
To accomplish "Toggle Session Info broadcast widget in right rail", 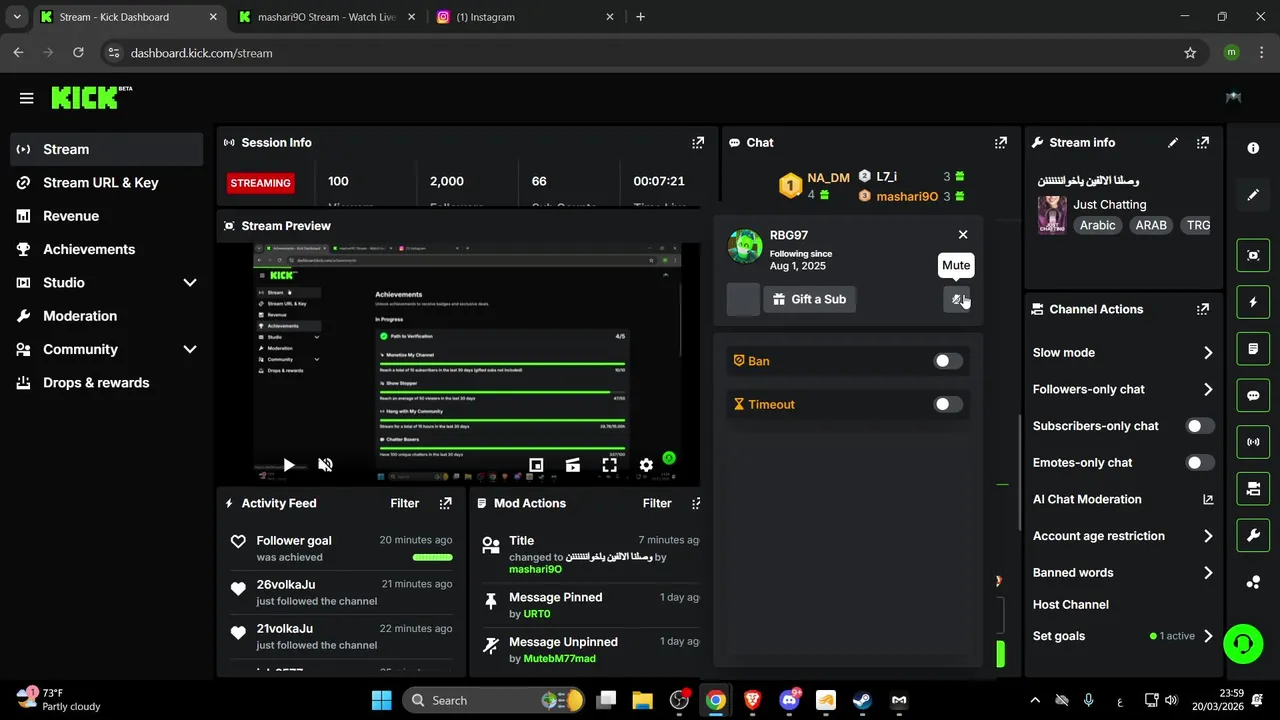I will [x=1253, y=442].
